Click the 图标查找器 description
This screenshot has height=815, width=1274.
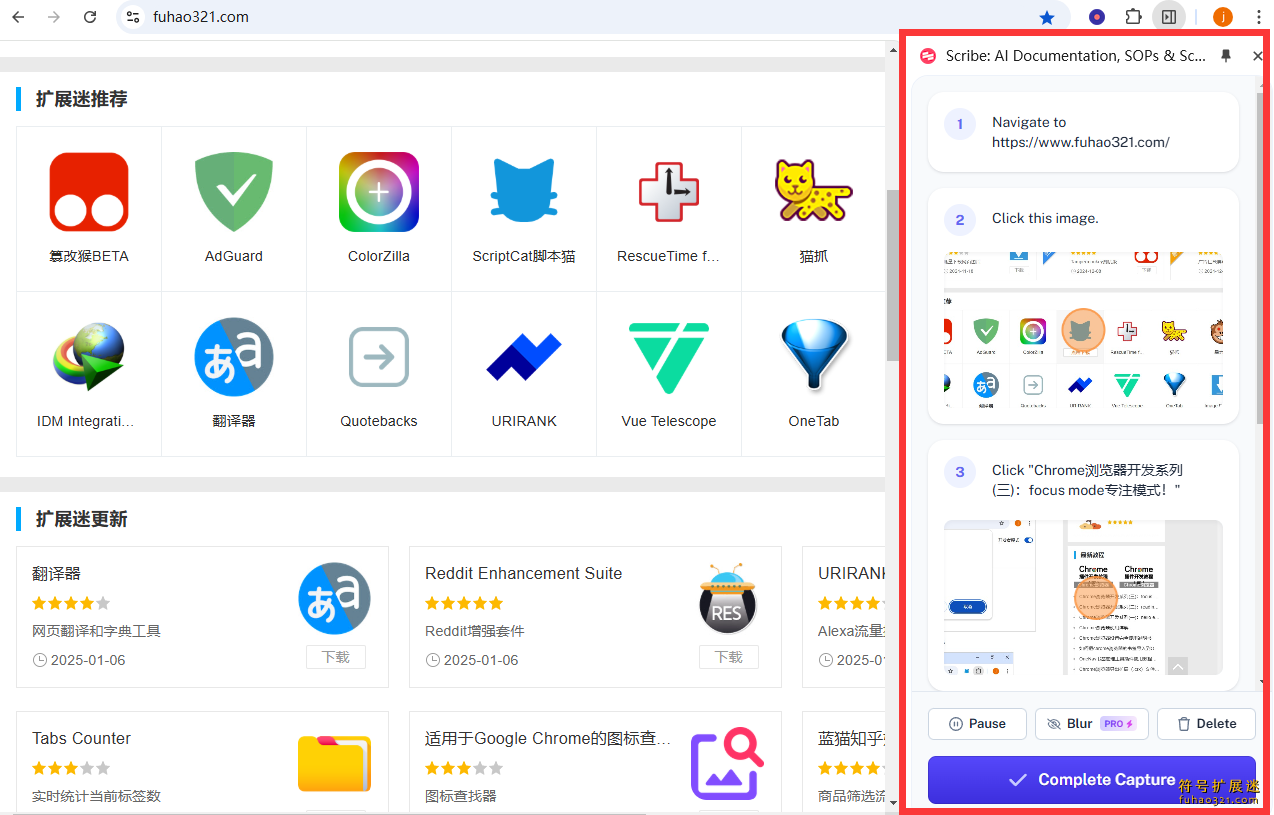461,796
